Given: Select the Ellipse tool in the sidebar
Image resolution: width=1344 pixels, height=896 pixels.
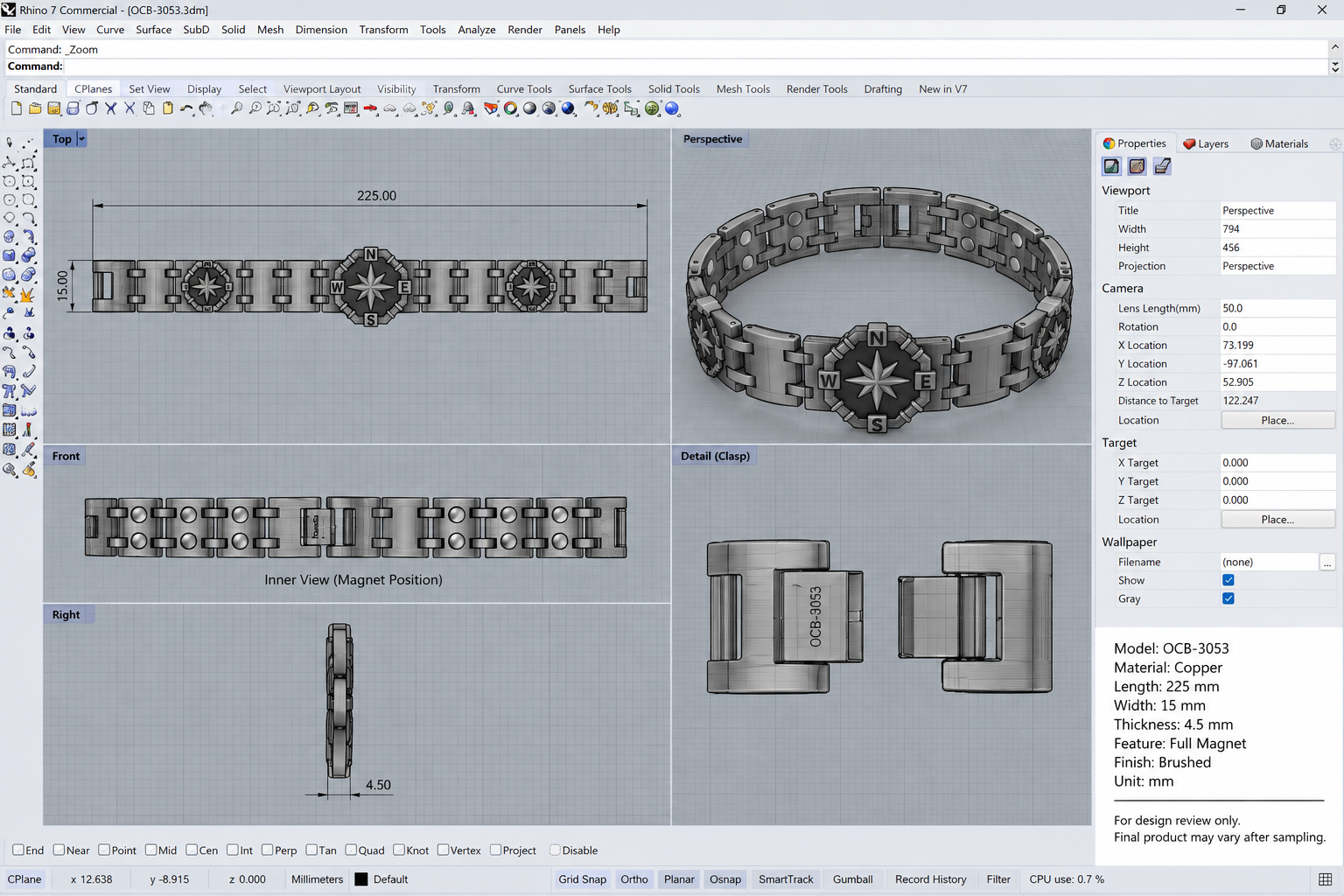Looking at the screenshot, I should click(29, 181).
